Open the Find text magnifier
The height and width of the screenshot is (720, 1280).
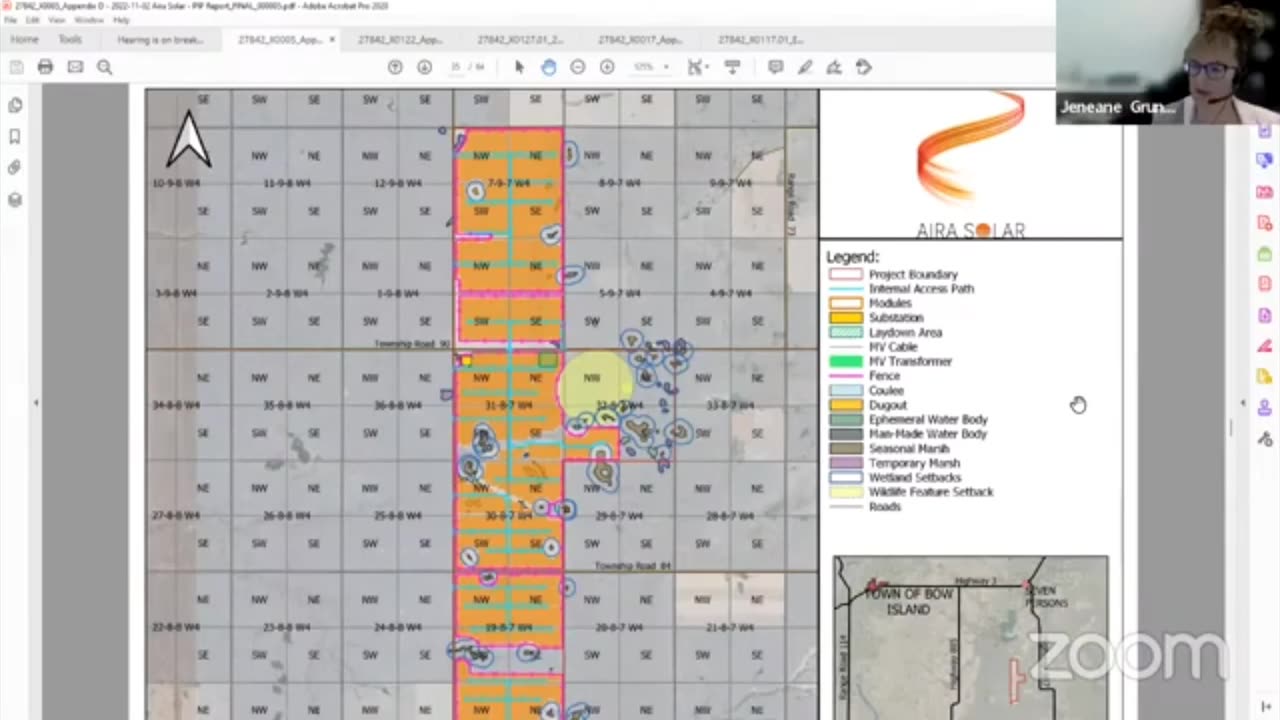[104, 67]
